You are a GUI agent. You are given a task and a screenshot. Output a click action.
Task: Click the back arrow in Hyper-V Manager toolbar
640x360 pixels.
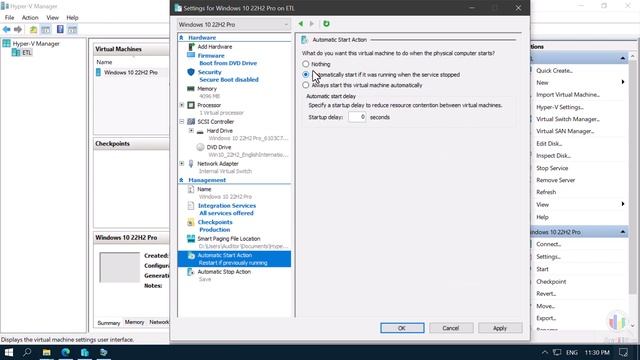7,29
